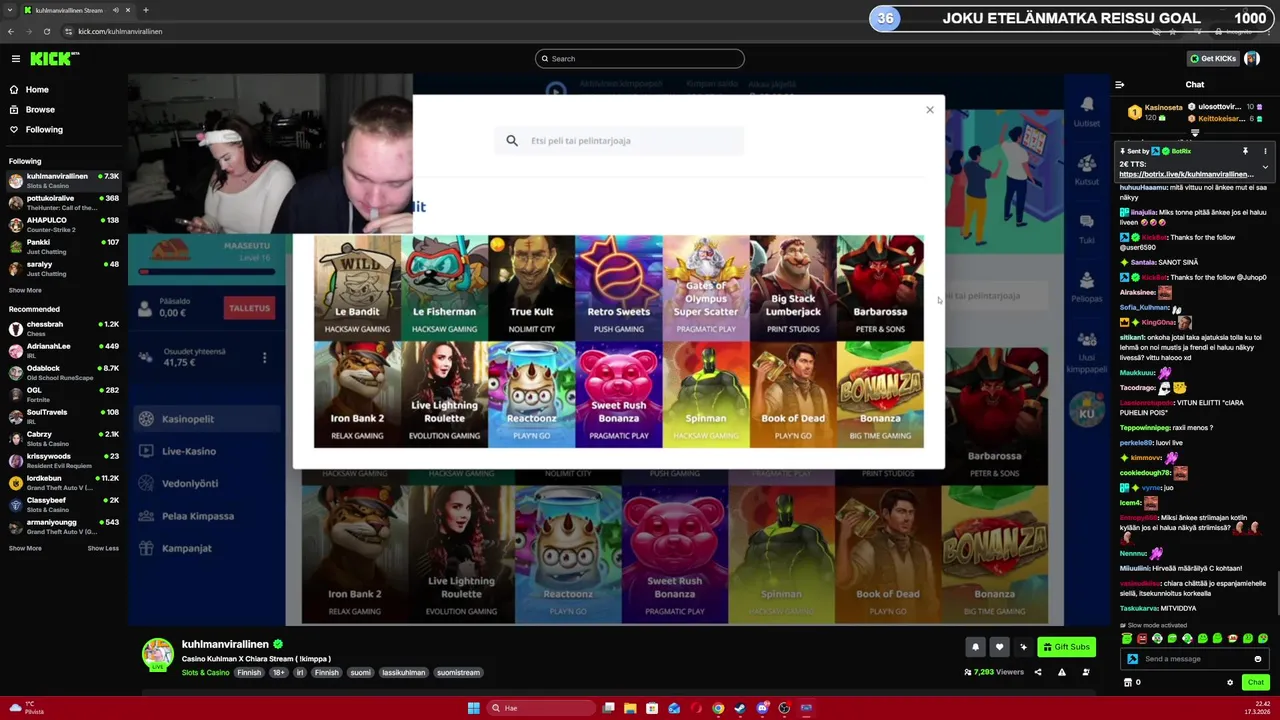Open the botrix.live pinned link
Viewport: 1280px width, 720px height.
[x=1185, y=174]
